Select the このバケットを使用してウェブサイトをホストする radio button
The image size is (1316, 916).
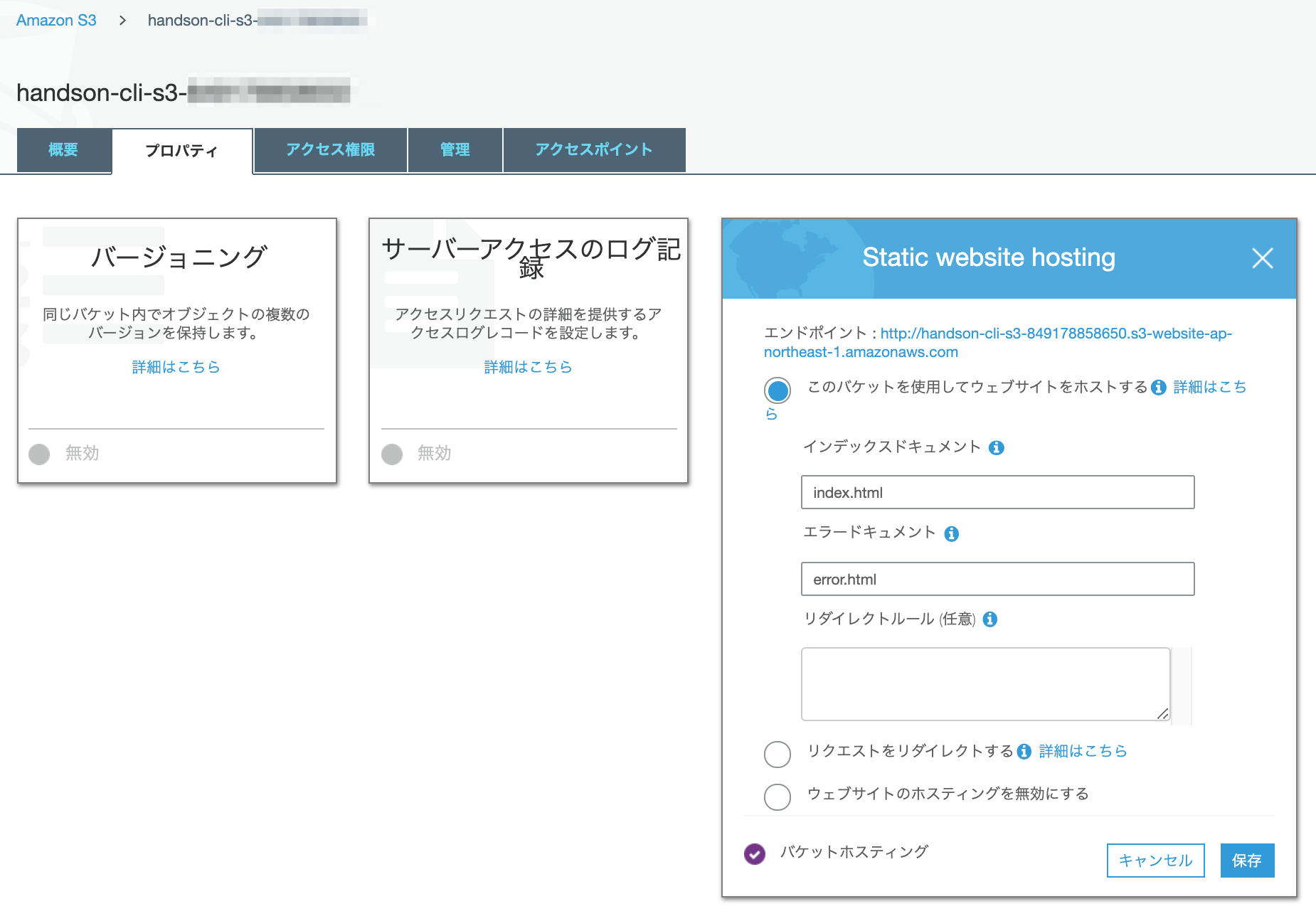pos(777,390)
